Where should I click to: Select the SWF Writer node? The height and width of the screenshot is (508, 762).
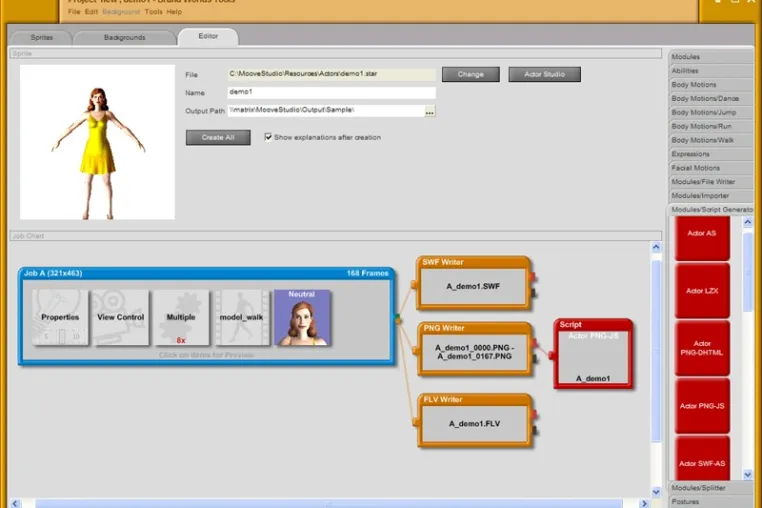pyautogui.click(x=474, y=283)
